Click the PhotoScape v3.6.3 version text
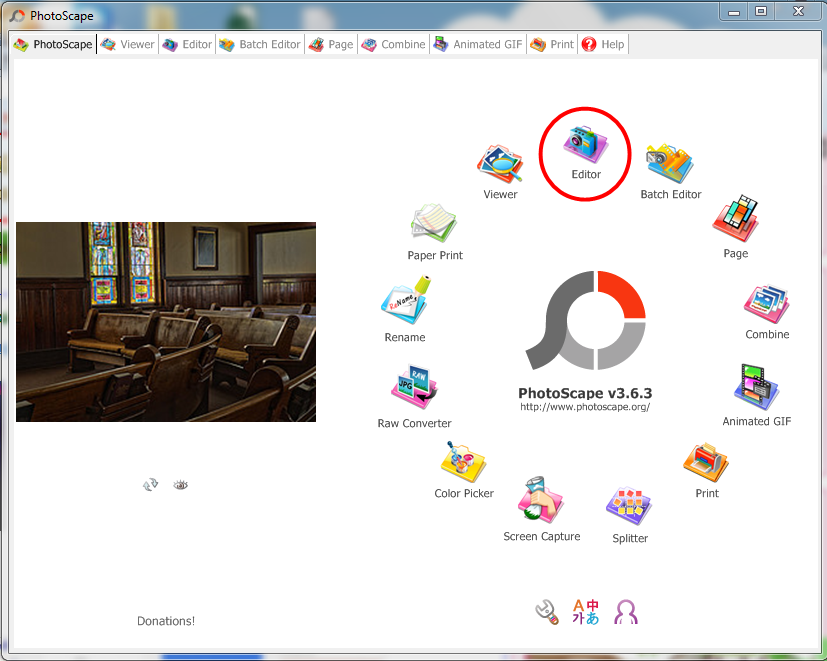827x661 pixels. pos(585,393)
